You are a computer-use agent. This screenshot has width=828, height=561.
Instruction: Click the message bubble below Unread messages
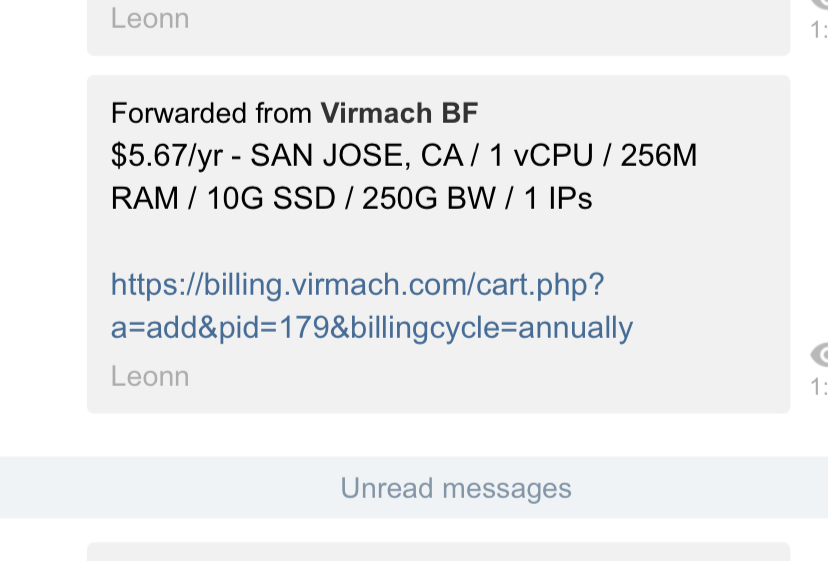[x=438, y=552]
